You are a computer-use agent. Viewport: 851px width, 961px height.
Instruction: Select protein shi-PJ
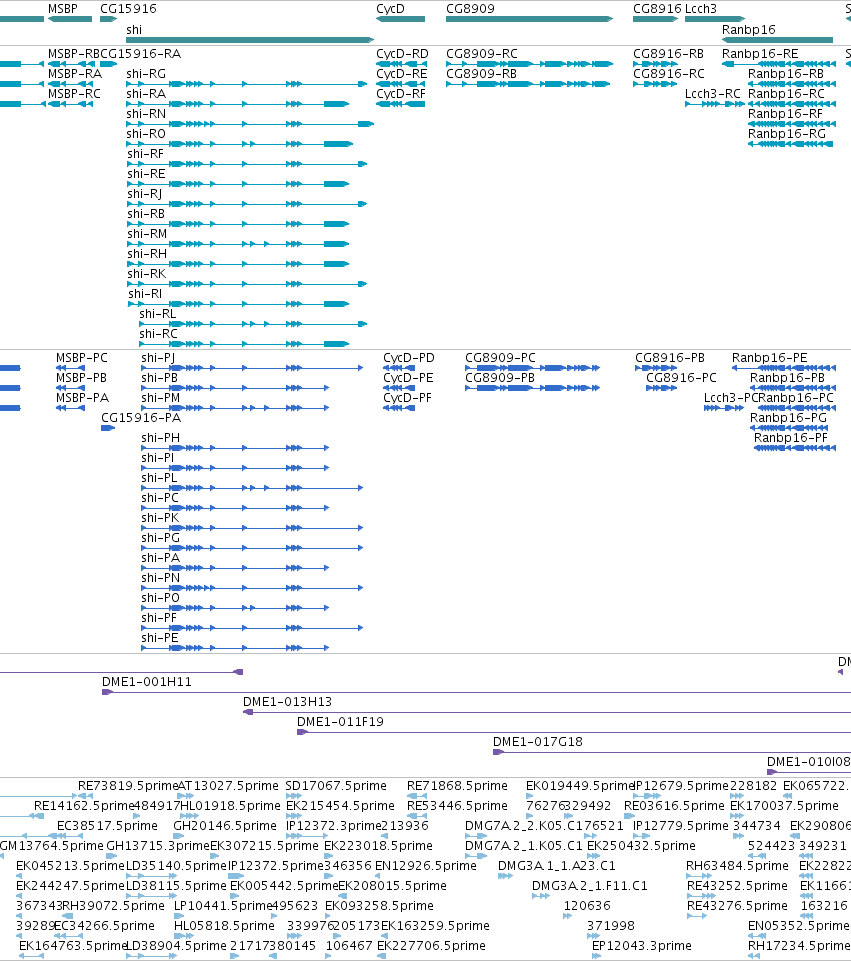tap(252, 368)
